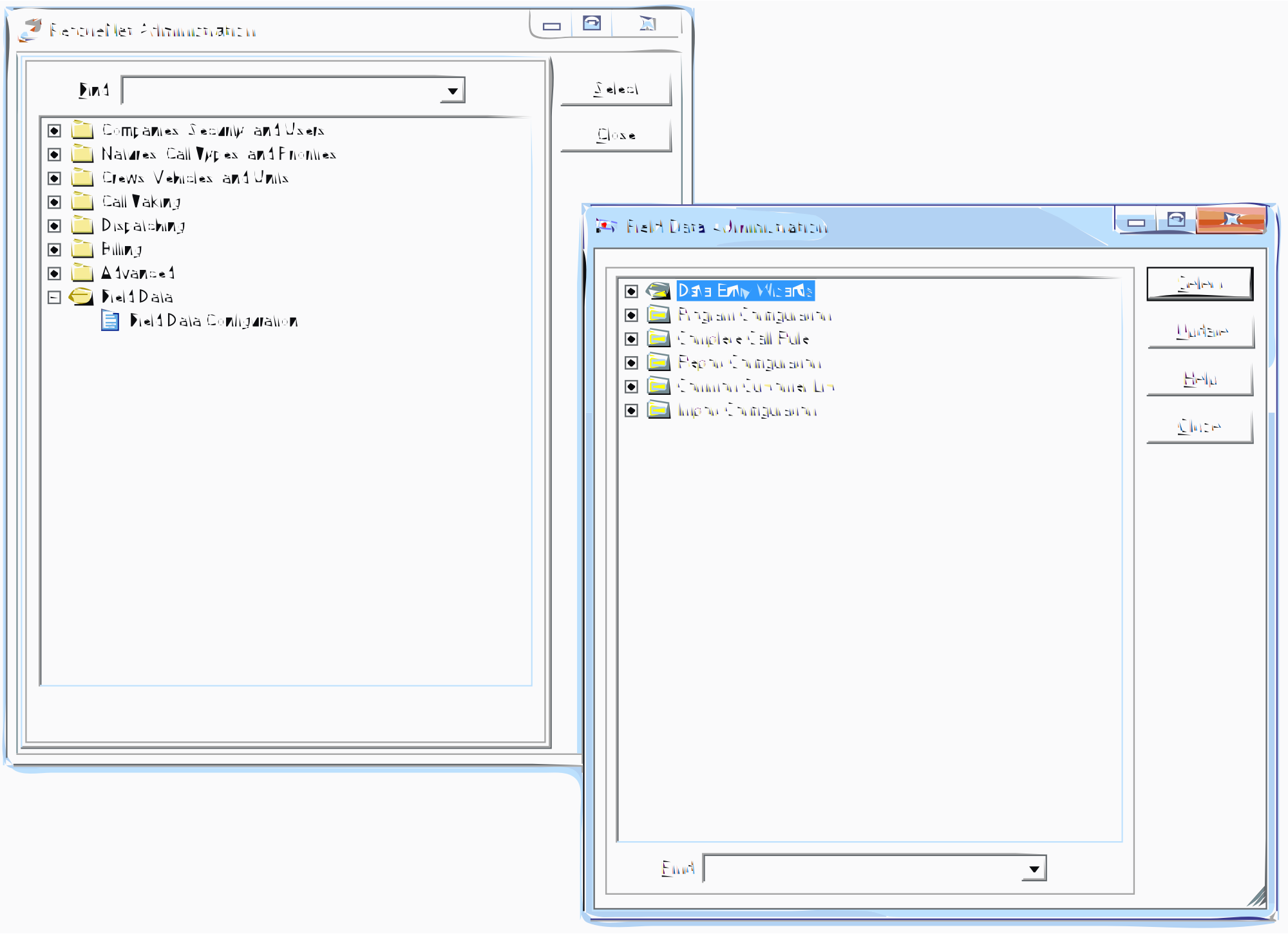Select Crews, Vehicles and Units item
Image resolution: width=1288 pixels, height=934 pixels.
(194, 178)
